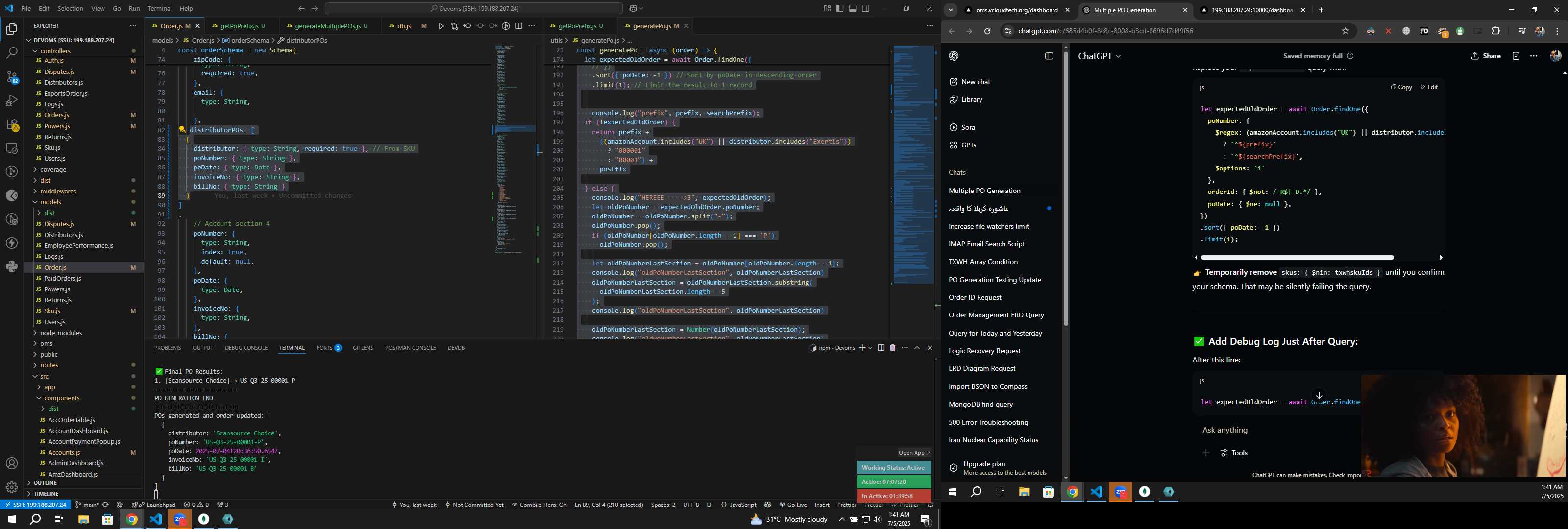Open Source Control view in activity bar
The image size is (1568, 529).
(12, 77)
